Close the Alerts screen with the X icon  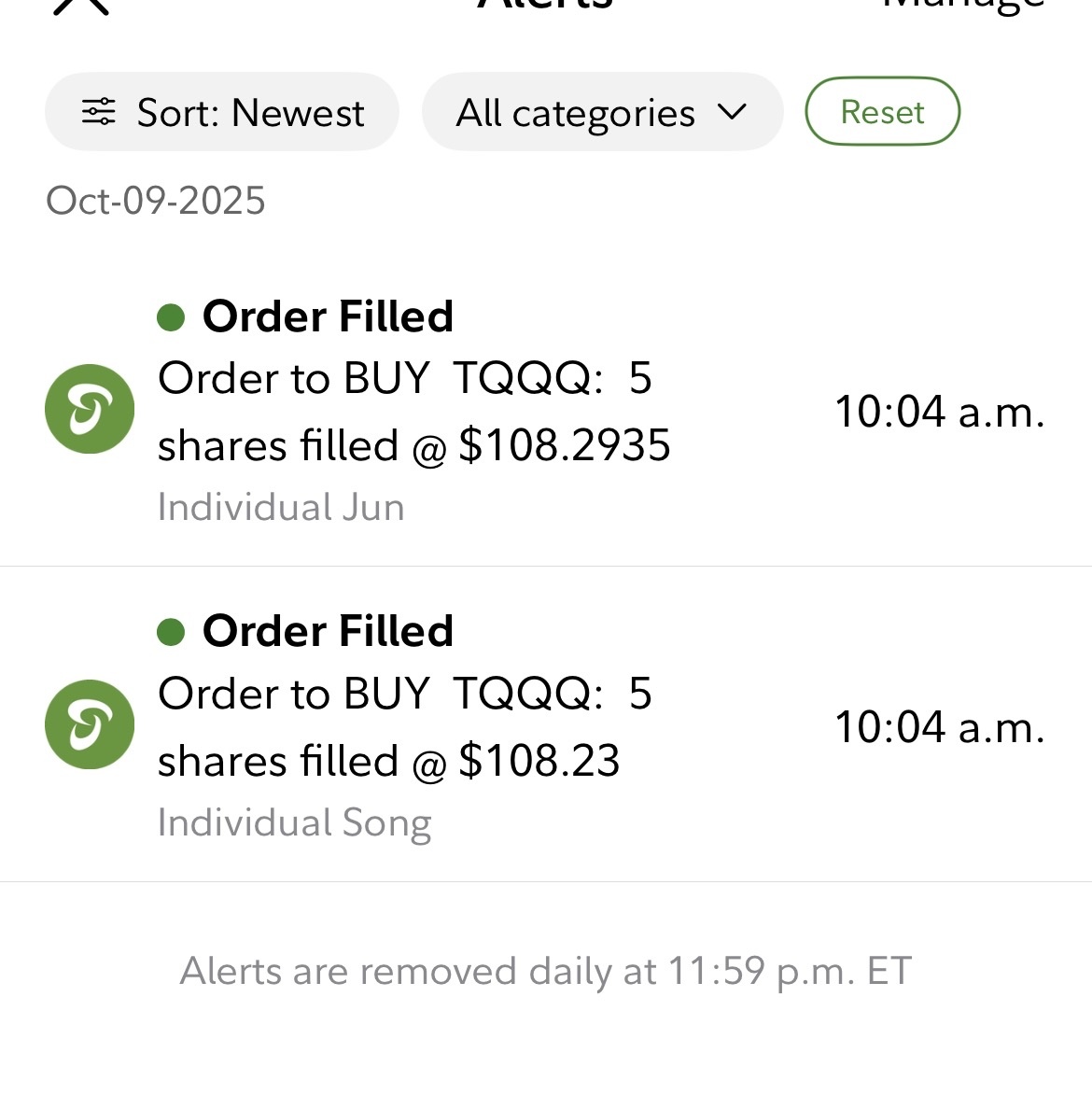tap(82, 6)
